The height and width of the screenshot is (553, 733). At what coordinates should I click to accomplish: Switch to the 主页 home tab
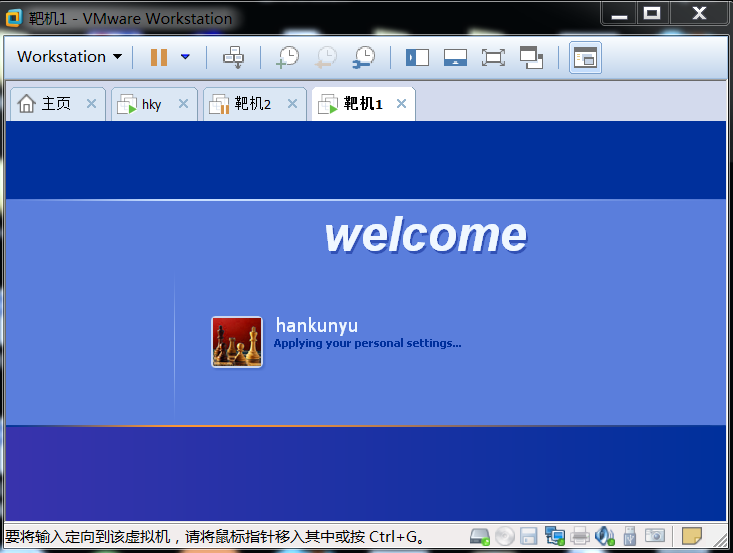coord(57,103)
